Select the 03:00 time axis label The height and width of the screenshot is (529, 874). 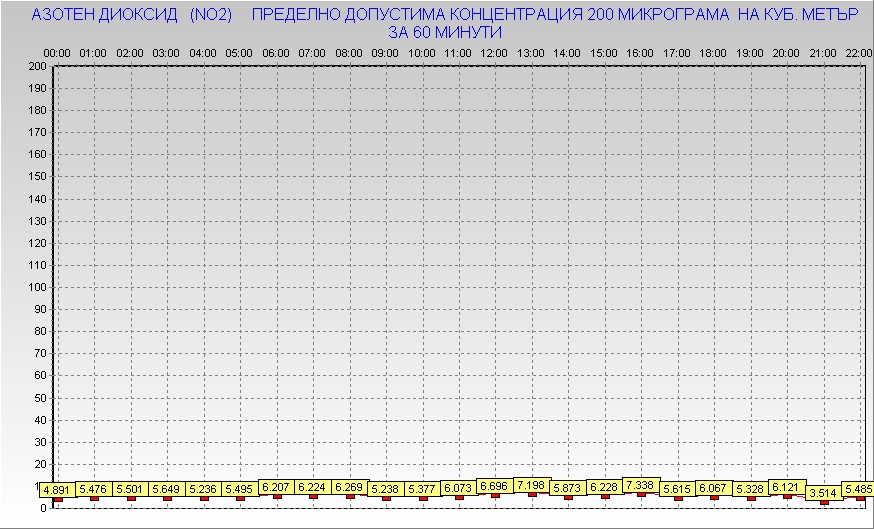166,54
